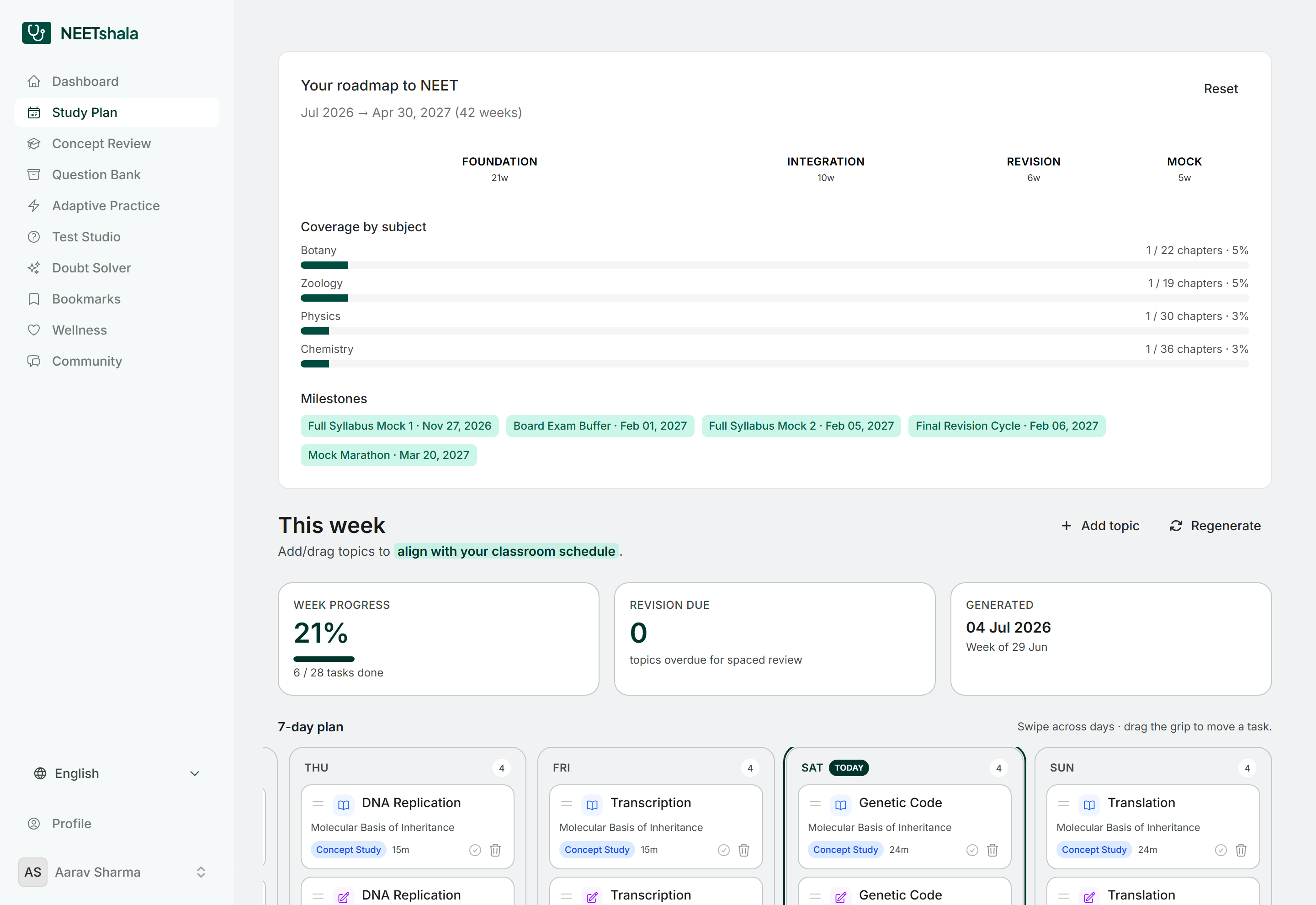Image resolution: width=1316 pixels, height=905 pixels.
Task: Click book icon on Friday Transcription Concept Study
Action: click(x=592, y=804)
